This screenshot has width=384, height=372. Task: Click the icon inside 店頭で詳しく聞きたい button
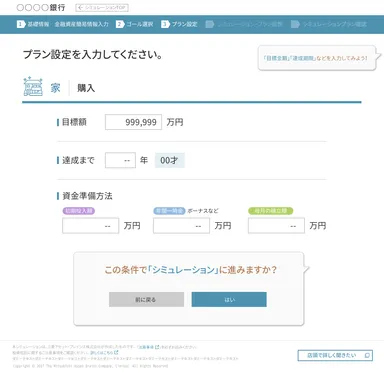[367, 355]
